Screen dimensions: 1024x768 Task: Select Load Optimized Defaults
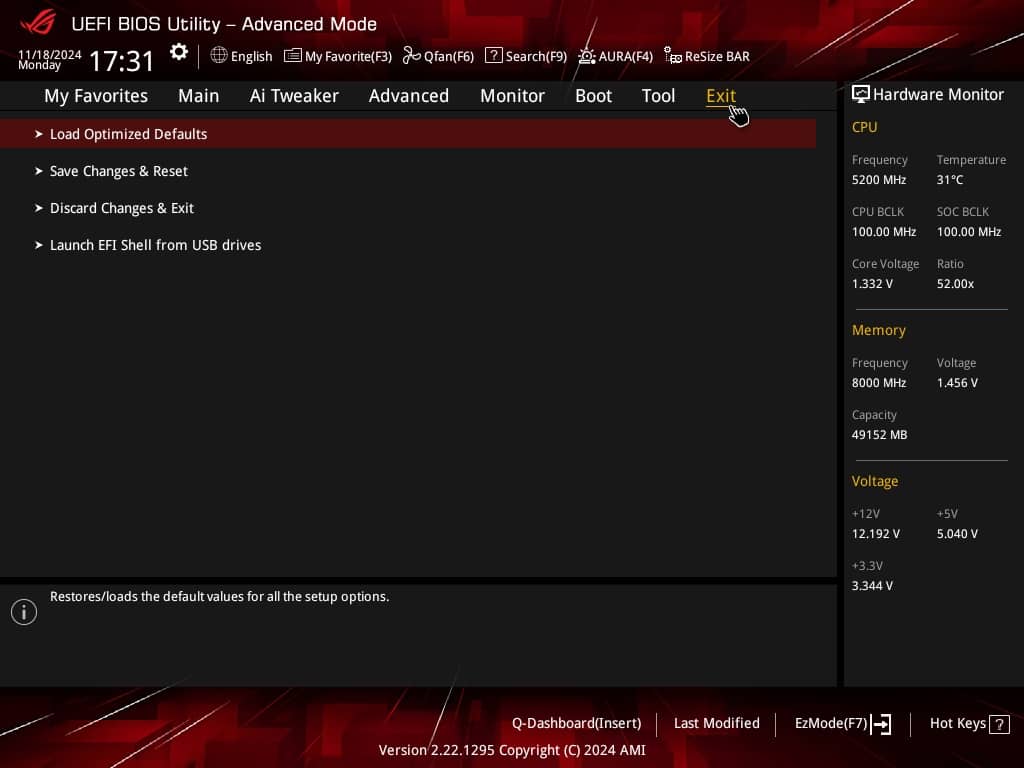click(408, 134)
